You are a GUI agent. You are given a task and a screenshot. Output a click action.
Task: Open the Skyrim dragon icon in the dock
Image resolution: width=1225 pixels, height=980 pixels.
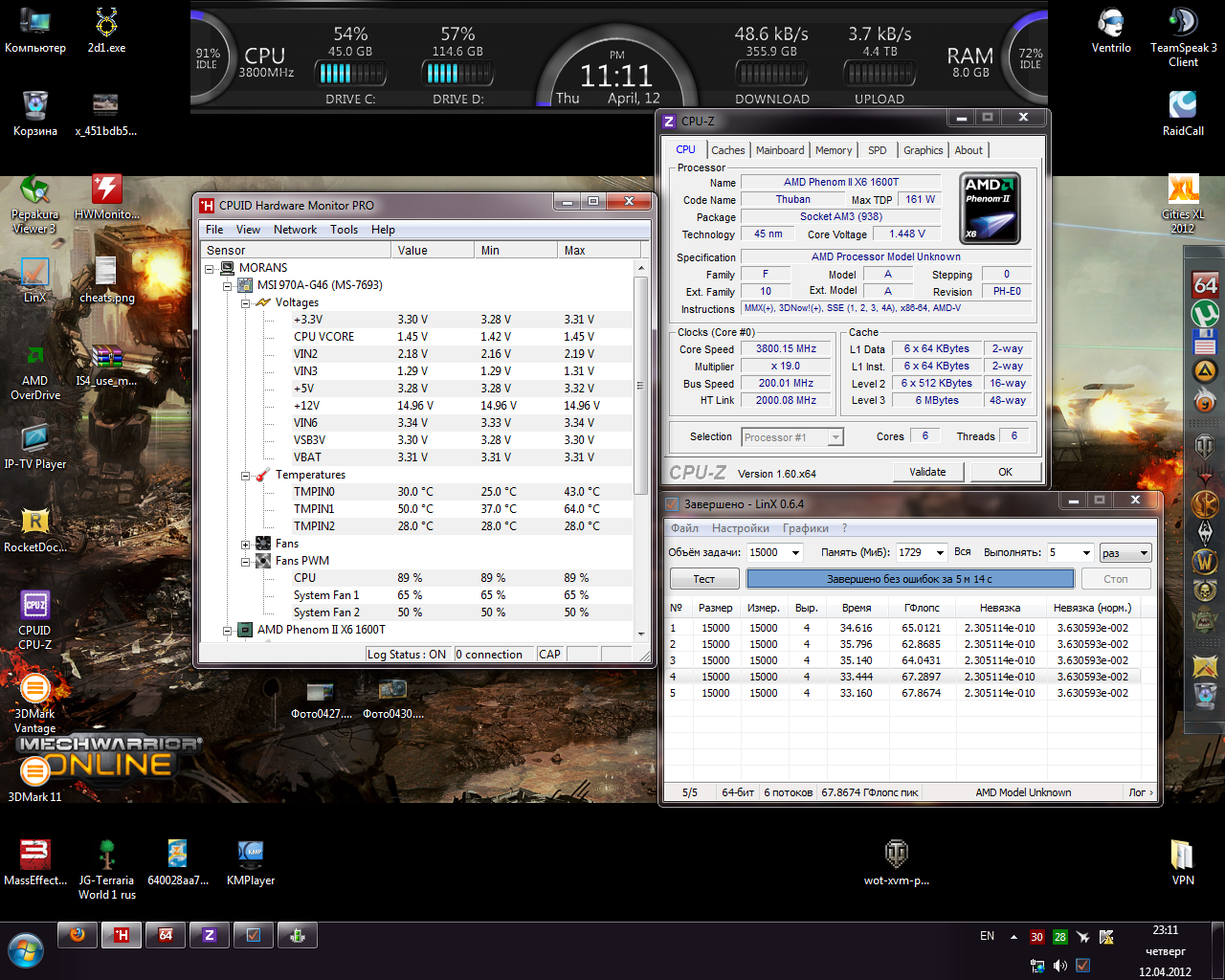pos(1205,531)
